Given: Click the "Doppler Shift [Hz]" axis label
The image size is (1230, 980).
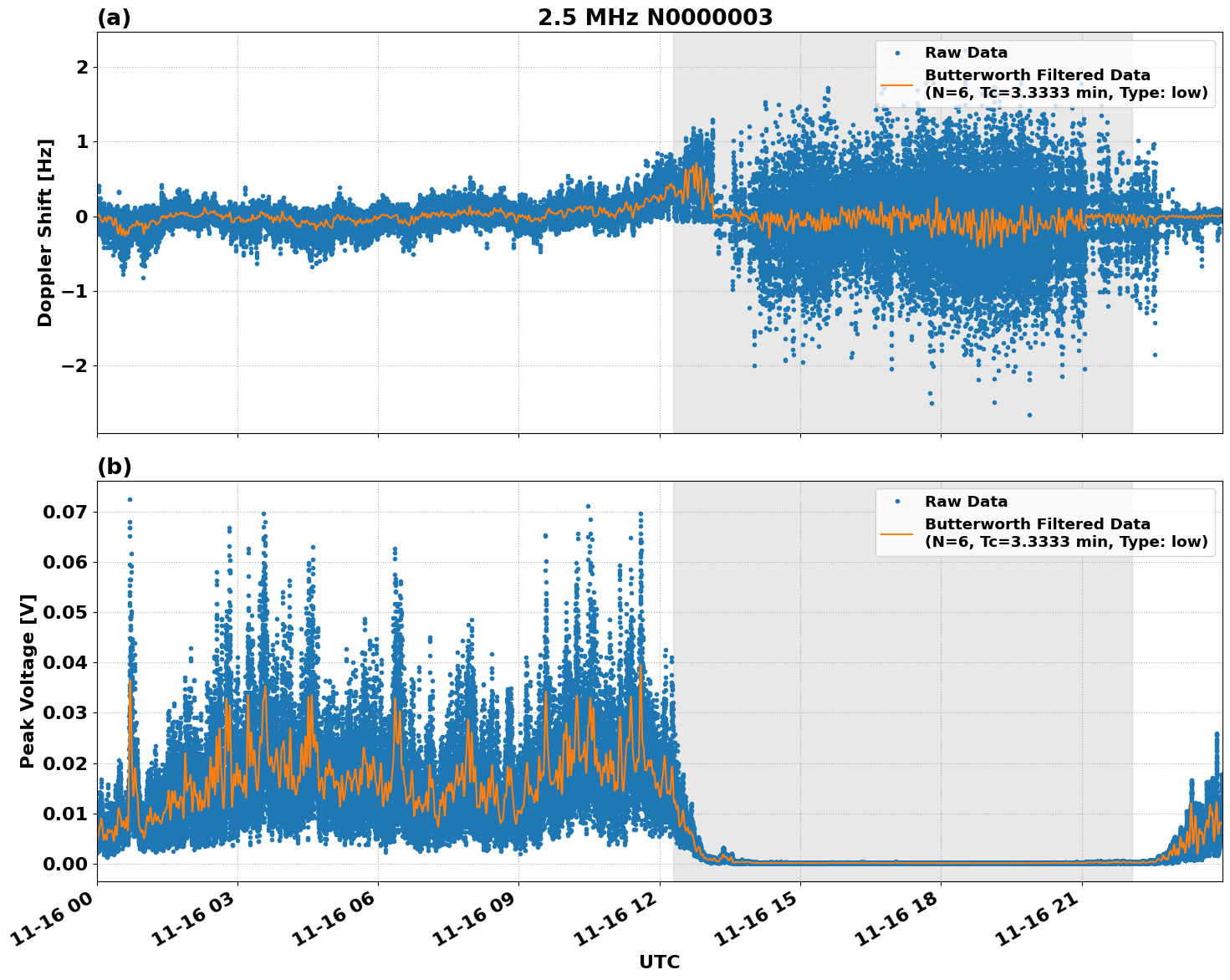Looking at the screenshot, I should point(45,232).
